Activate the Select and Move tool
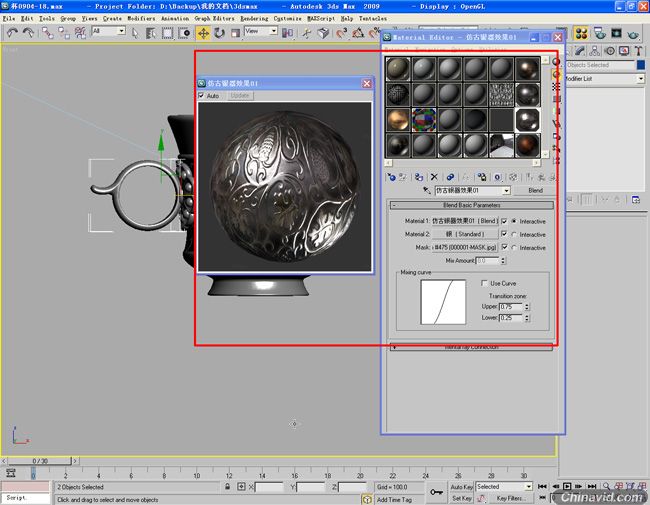The width and height of the screenshot is (650, 505). click(x=203, y=33)
